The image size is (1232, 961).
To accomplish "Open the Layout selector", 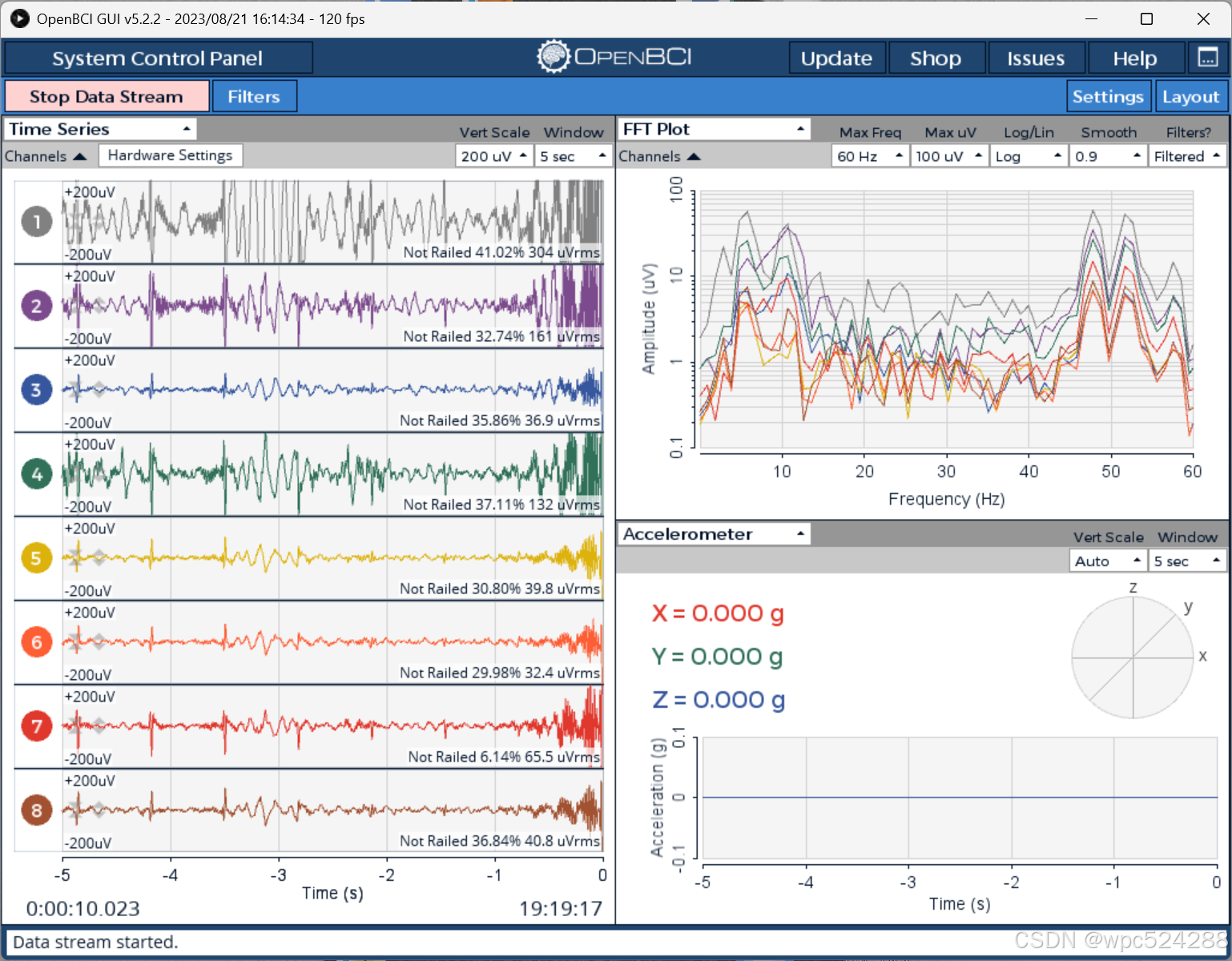I will [x=1190, y=96].
